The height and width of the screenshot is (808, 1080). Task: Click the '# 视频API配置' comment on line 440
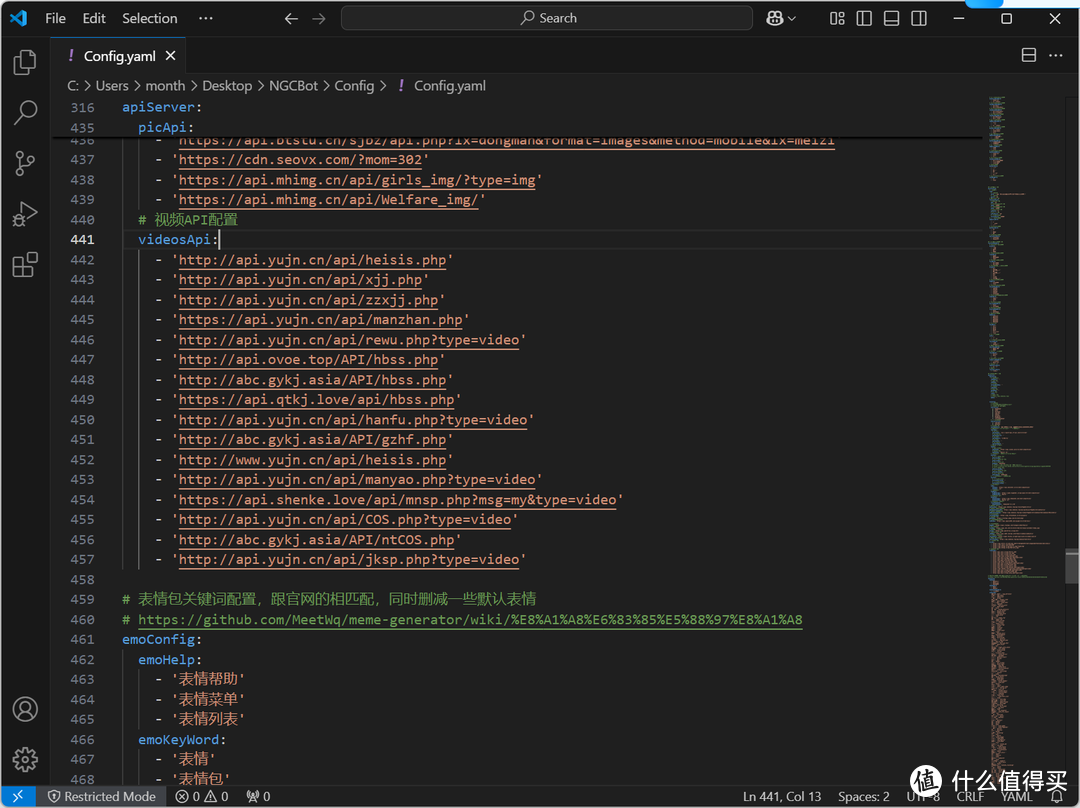pos(187,220)
